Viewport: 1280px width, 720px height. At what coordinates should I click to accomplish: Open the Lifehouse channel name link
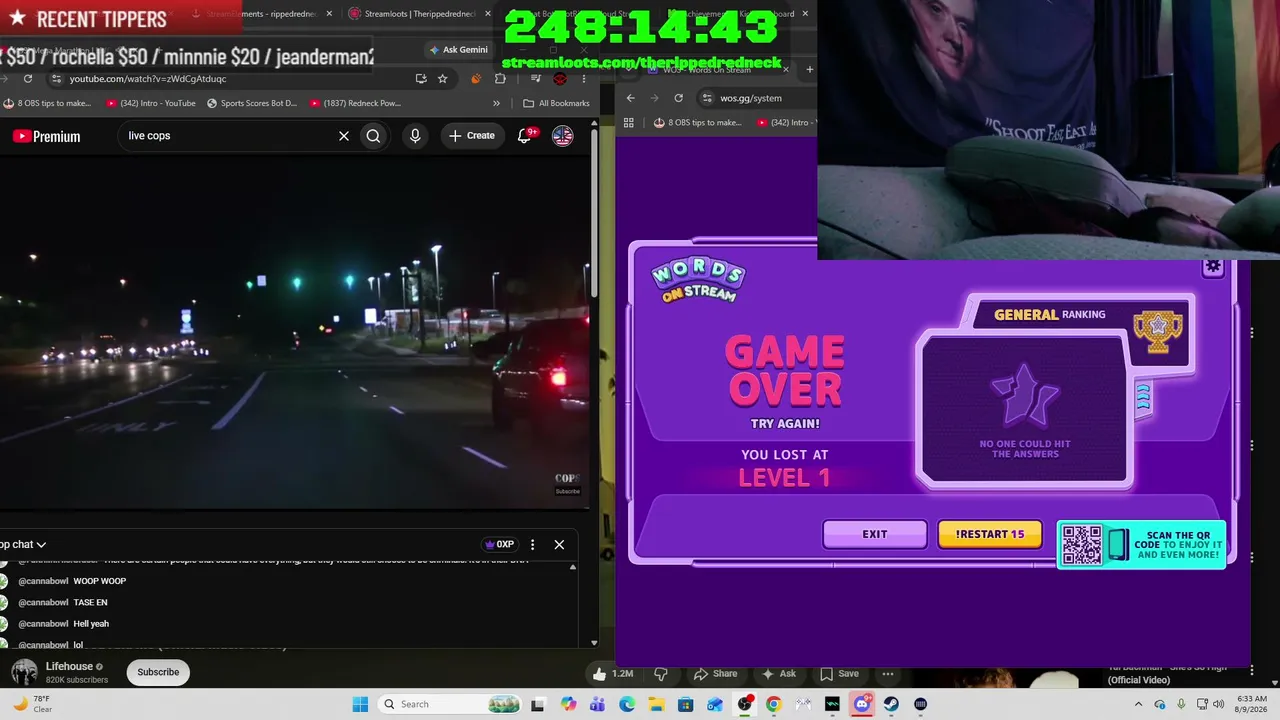69,666
